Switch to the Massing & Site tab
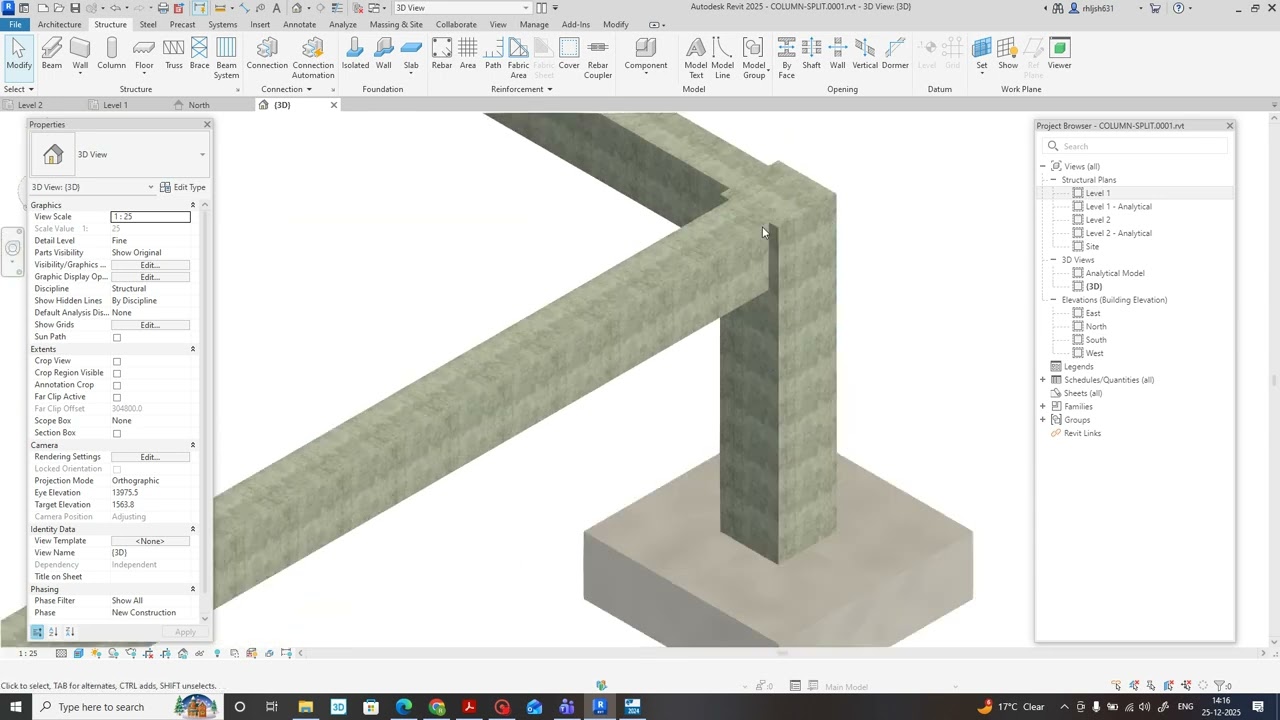This screenshot has height=720, width=1280. pyautogui.click(x=396, y=24)
